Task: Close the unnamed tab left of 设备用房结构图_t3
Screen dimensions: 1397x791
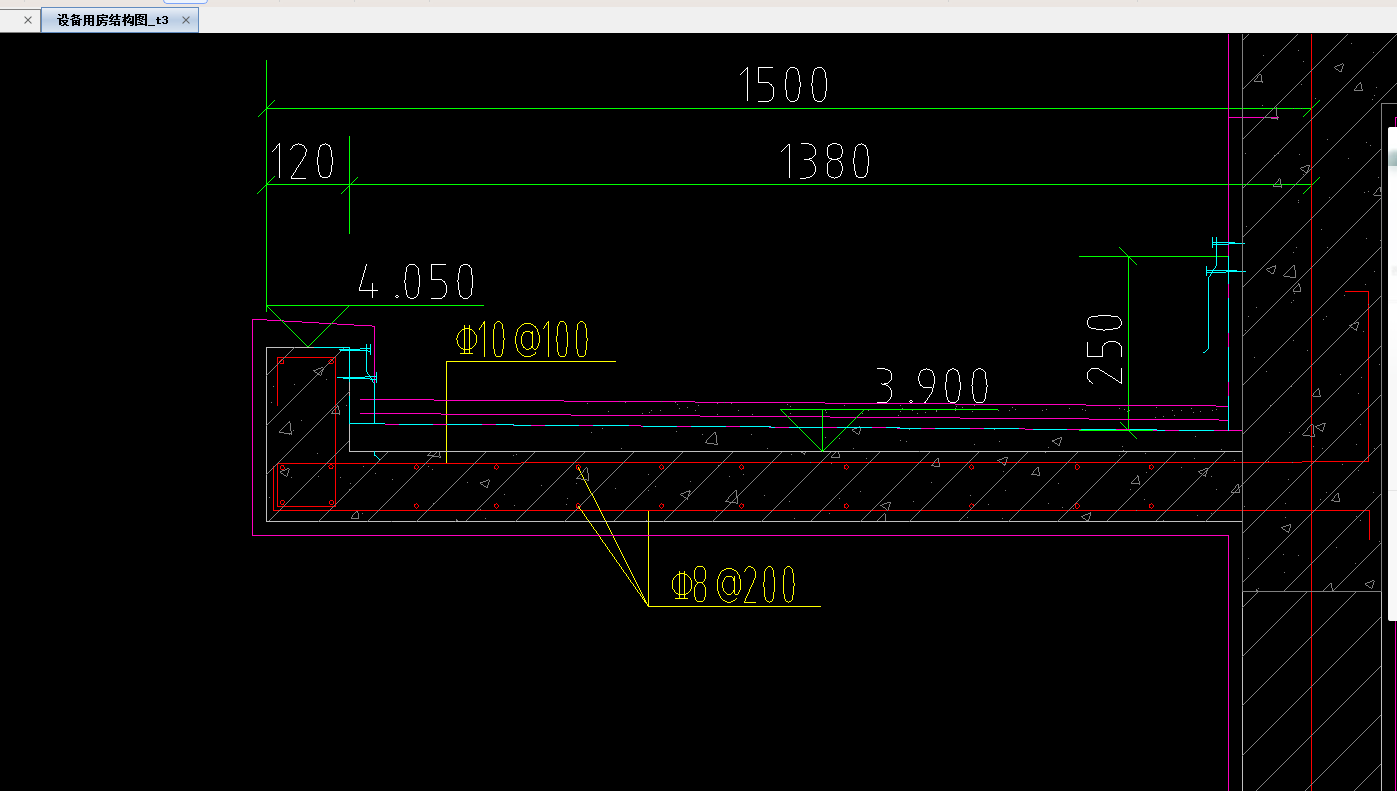Action: (x=28, y=20)
